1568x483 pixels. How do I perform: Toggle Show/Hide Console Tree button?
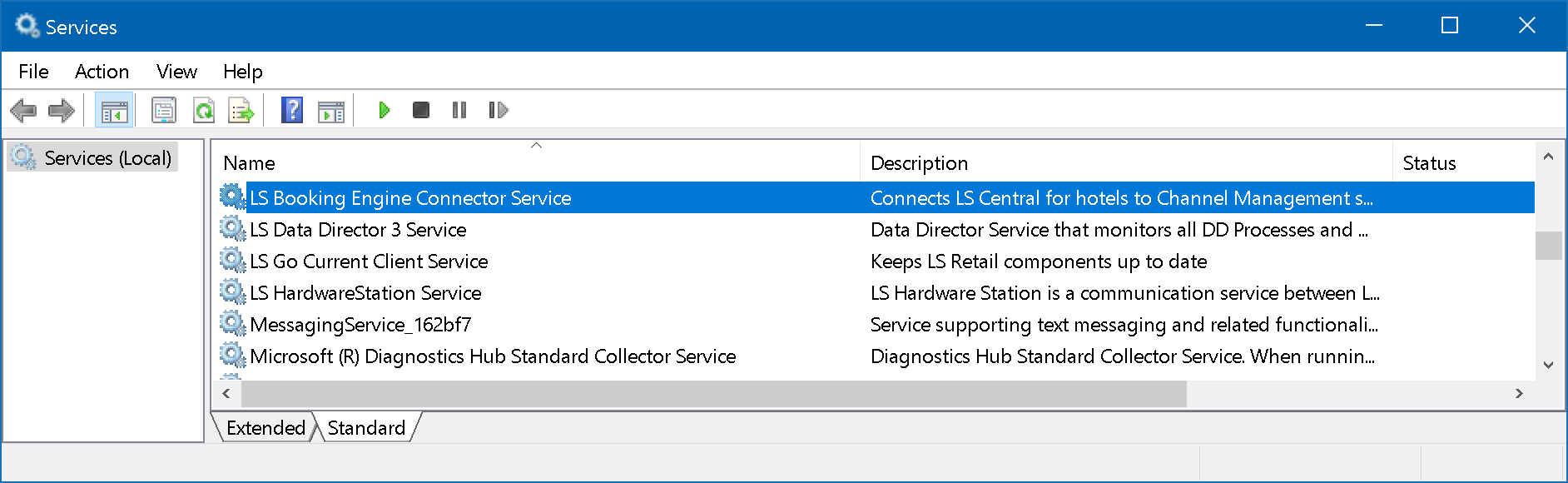114,110
